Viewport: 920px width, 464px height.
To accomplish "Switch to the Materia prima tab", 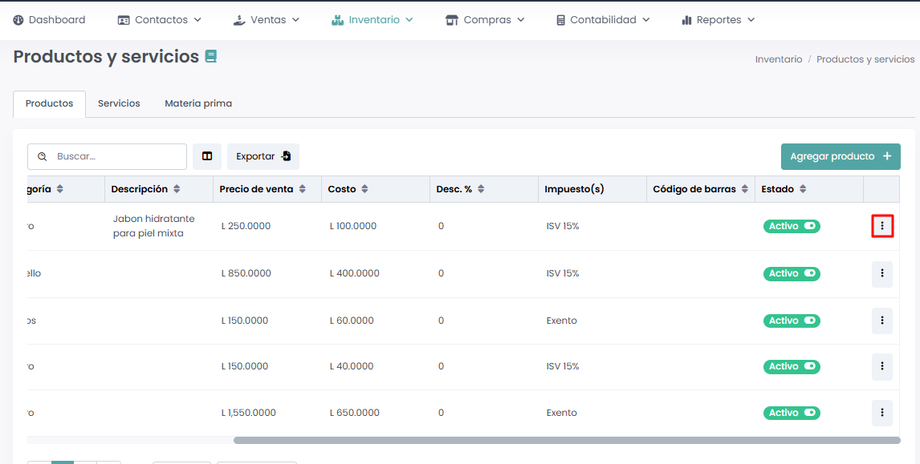I will click(x=198, y=103).
